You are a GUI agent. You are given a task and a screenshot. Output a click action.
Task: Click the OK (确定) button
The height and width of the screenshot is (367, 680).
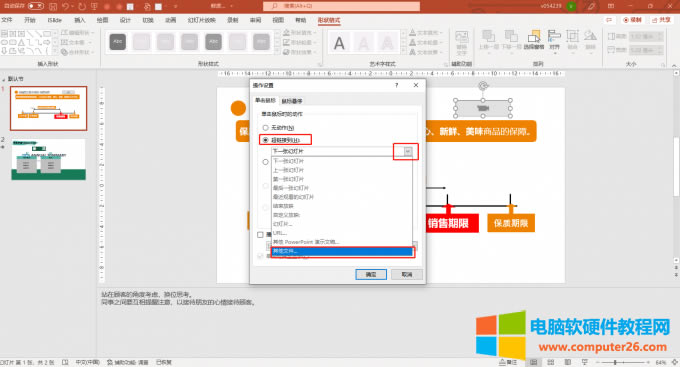(x=371, y=275)
